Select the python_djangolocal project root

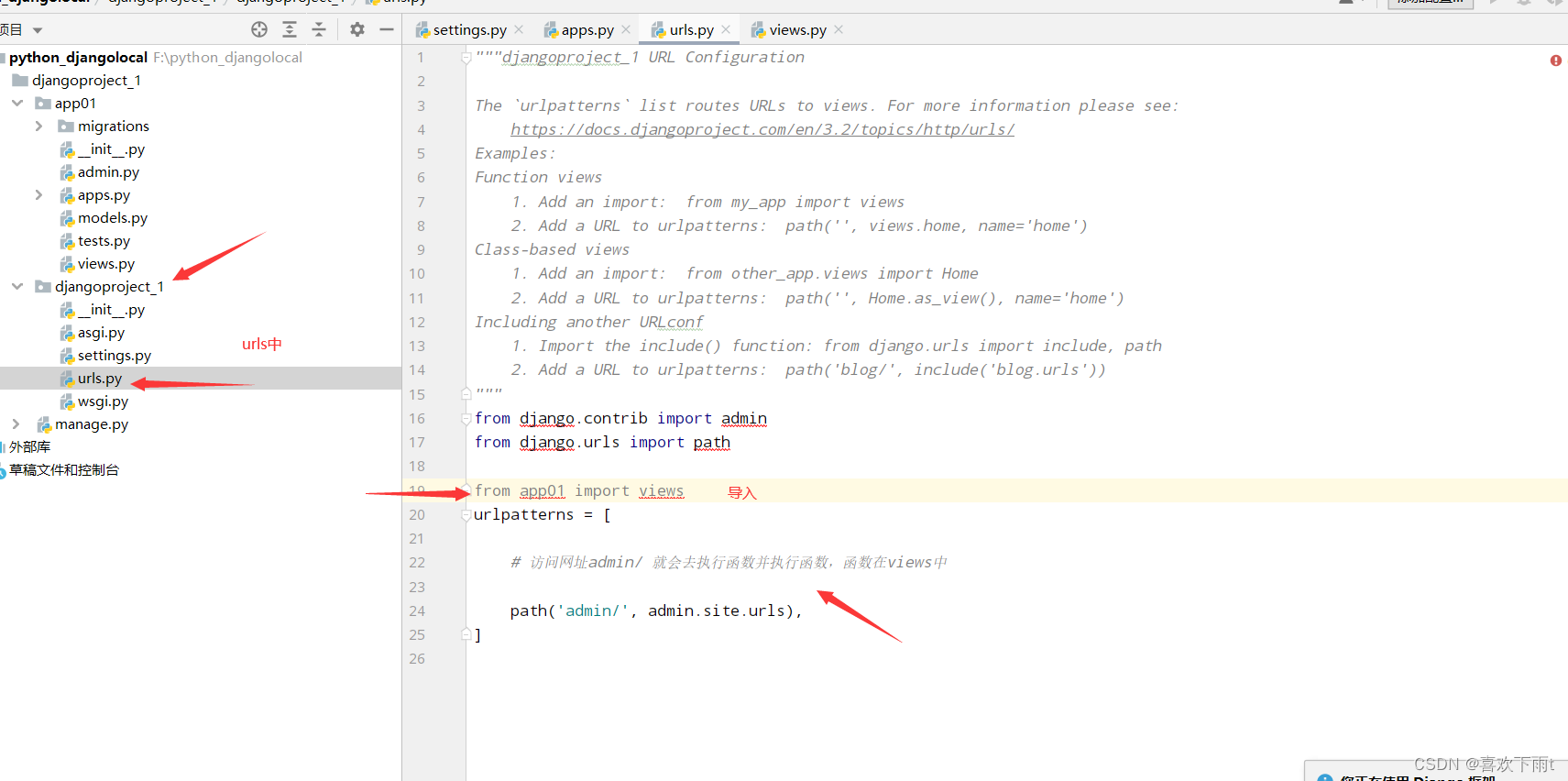[x=78, y=57]
